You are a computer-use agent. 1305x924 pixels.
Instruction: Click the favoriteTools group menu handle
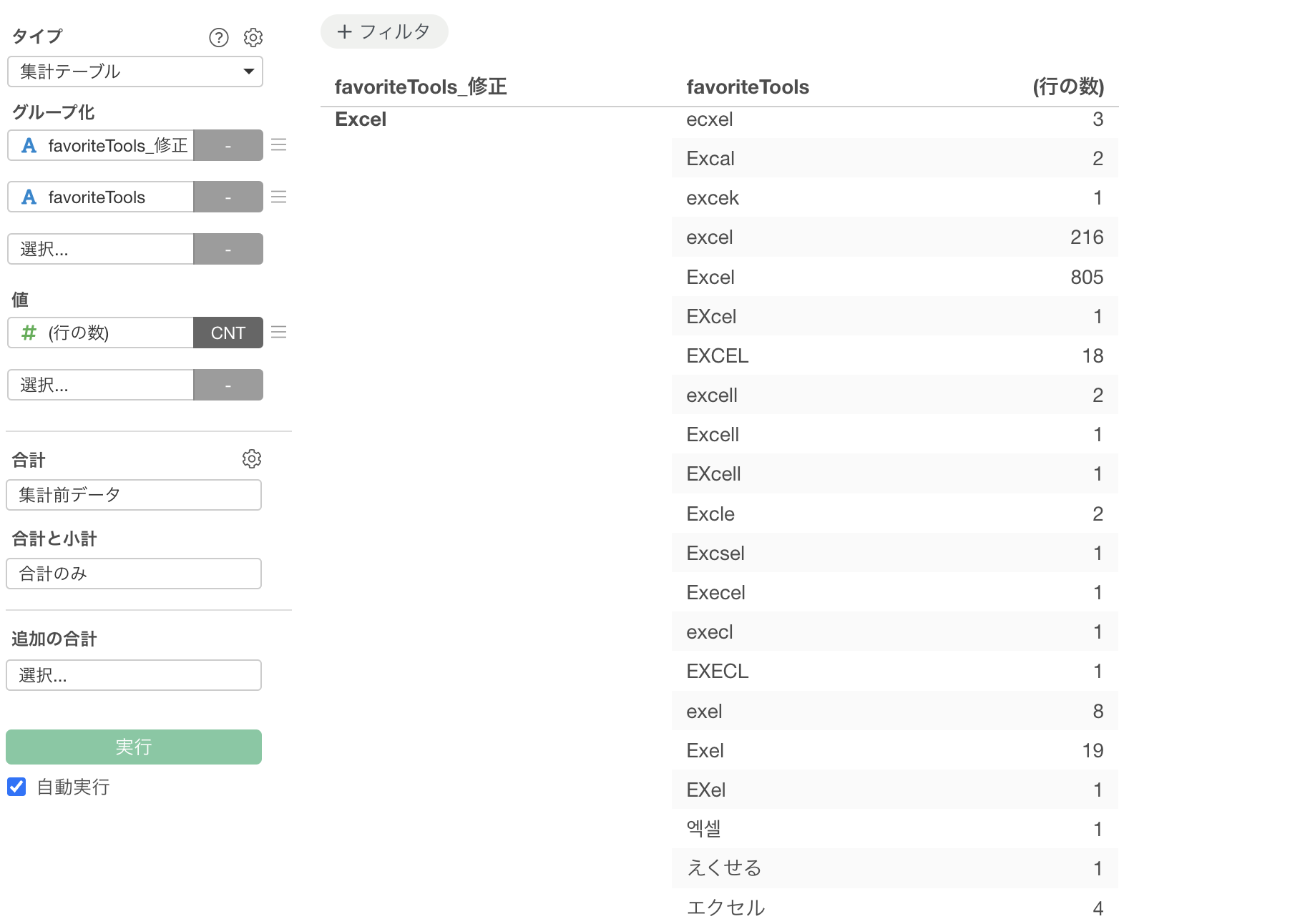279,197
